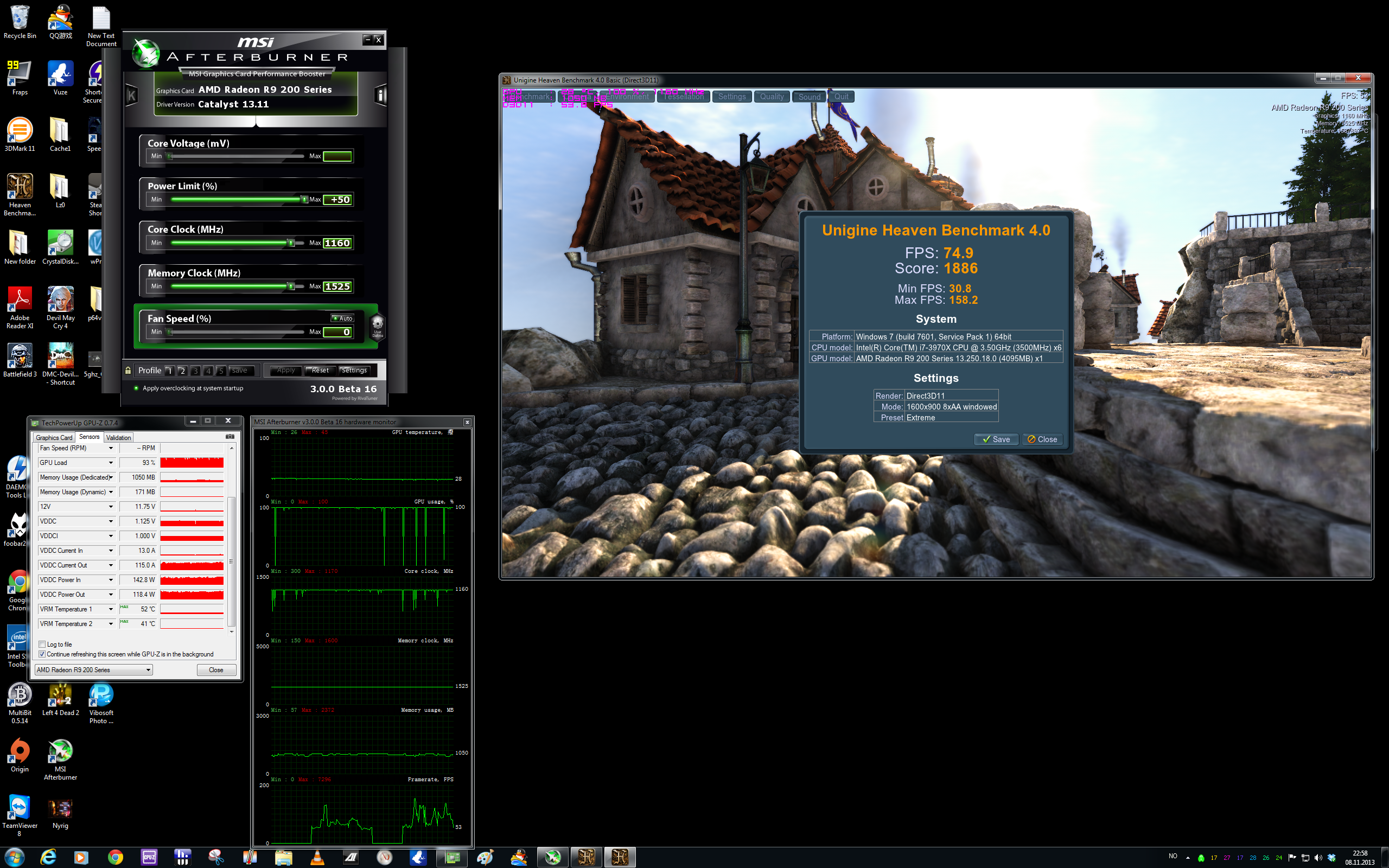Launch Left 4 Dead 2 shortcut

coord(60,699)
